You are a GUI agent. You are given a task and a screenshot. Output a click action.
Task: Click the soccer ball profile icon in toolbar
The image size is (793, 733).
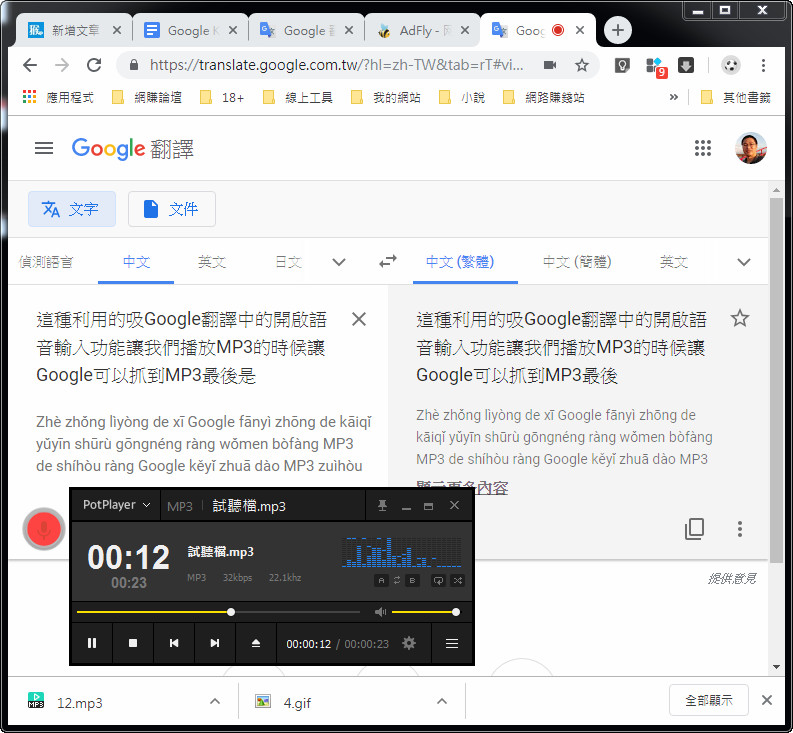(731, 65)
